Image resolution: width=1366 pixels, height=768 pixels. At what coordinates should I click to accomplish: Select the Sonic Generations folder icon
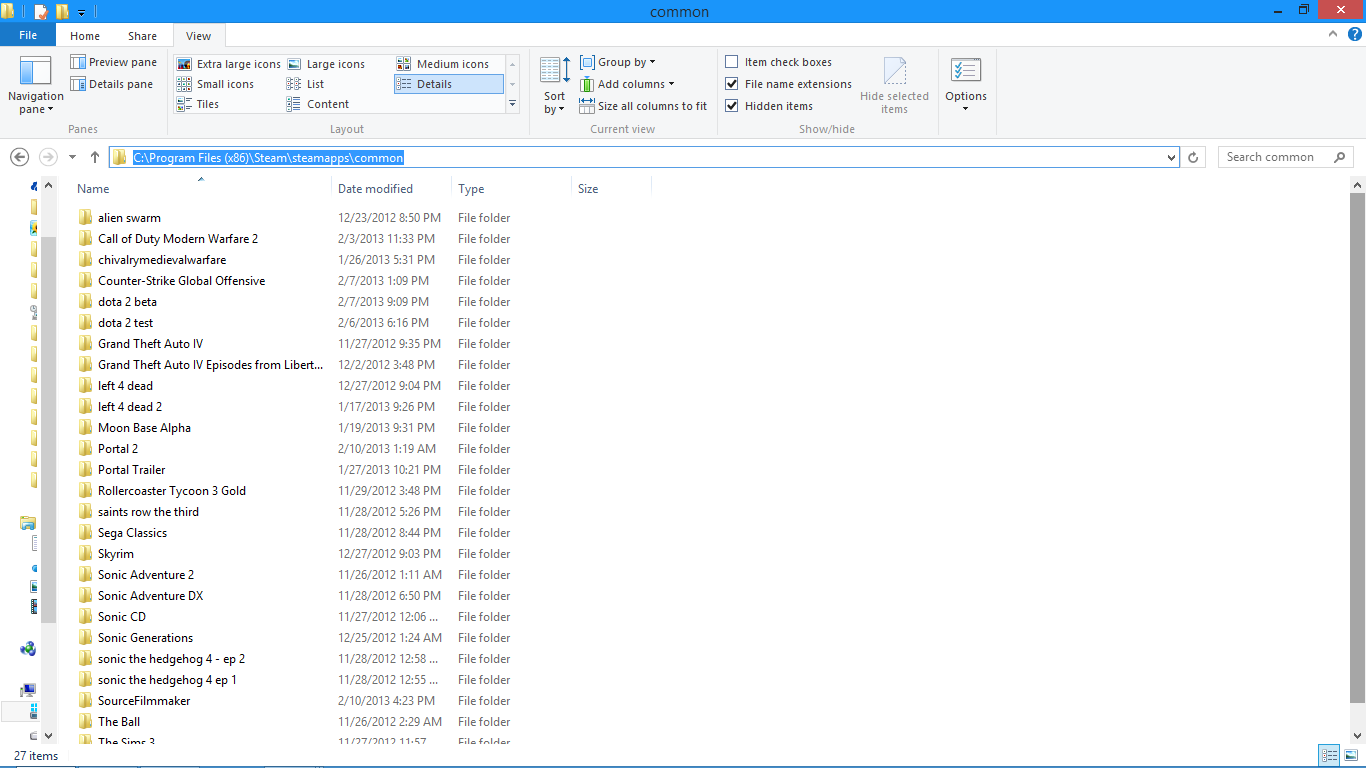click(x=85, y=637)
